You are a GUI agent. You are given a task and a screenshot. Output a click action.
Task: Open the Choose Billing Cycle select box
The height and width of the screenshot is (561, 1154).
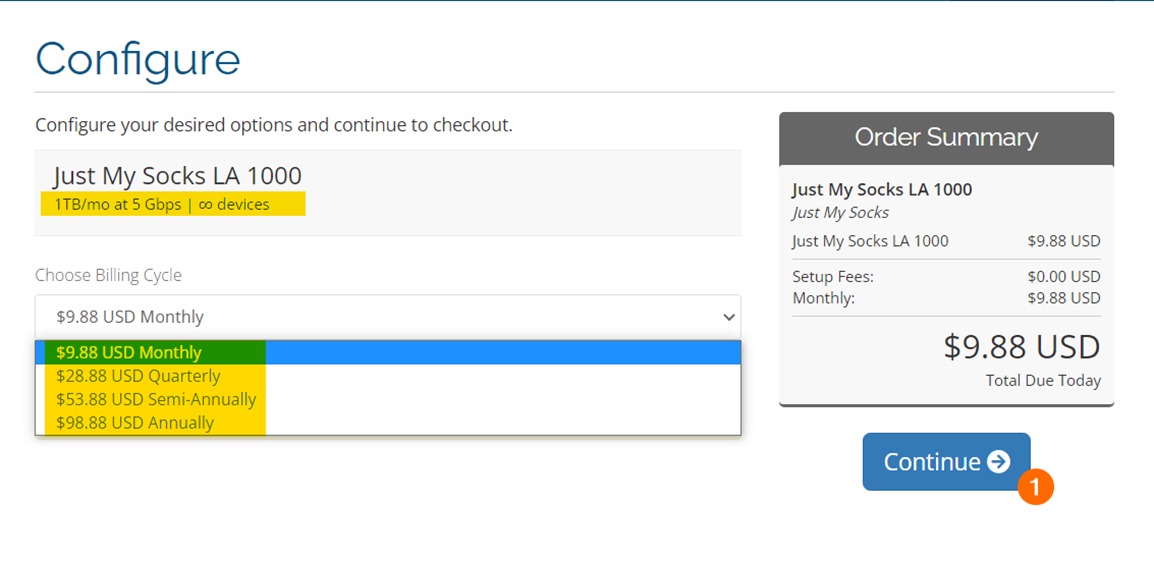[387, 317]
